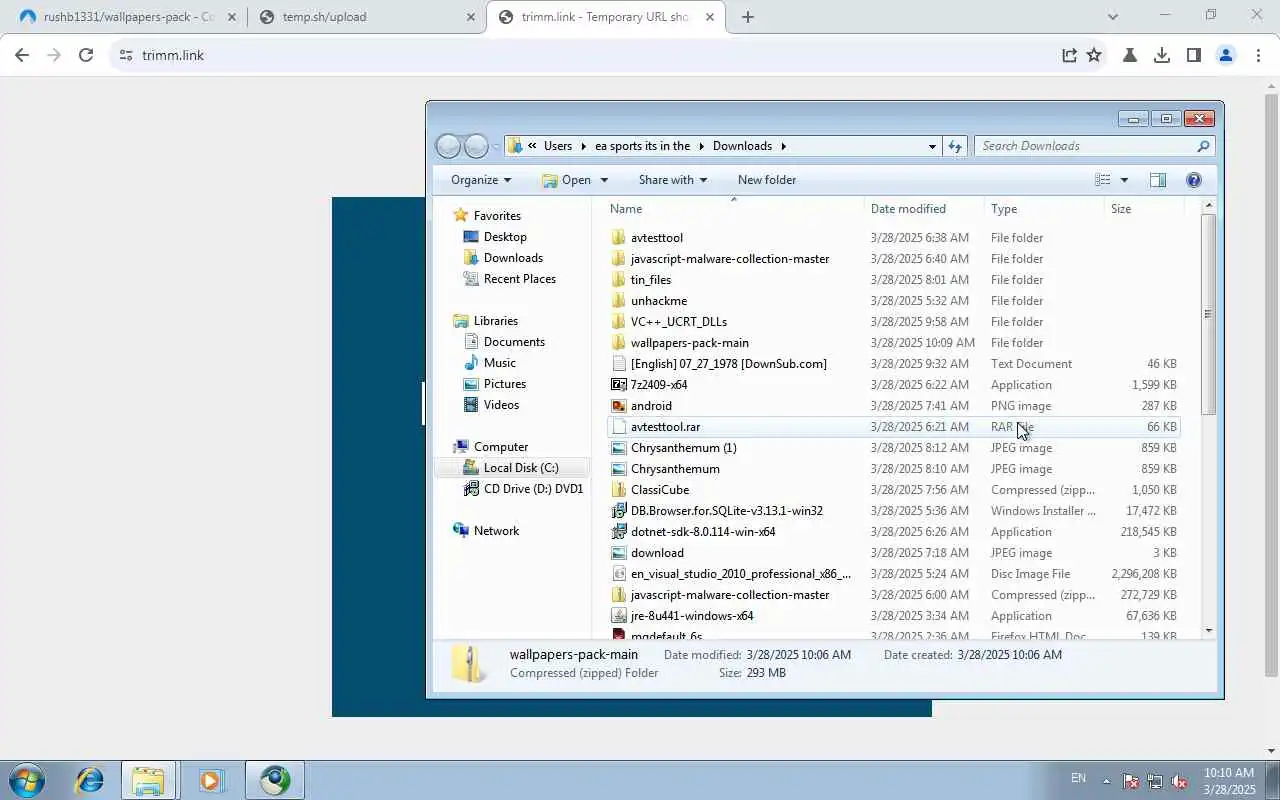Select the wallpapers-pack-main folder icon
The image size is (1280, 800).
(x=619, y=343)
